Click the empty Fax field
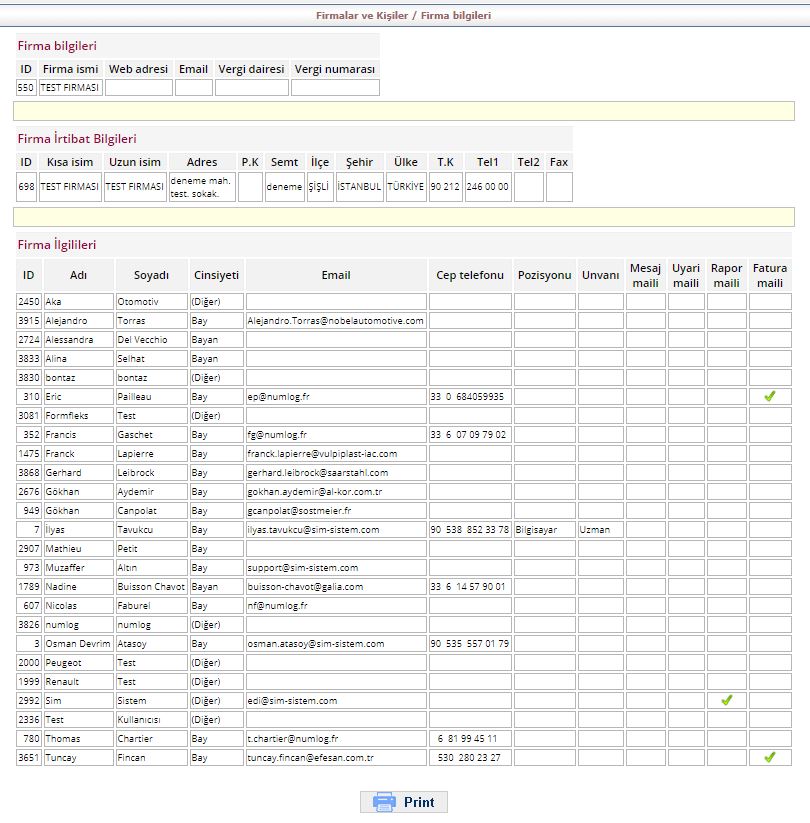This screenshot has height=823, width=810. 559,187
